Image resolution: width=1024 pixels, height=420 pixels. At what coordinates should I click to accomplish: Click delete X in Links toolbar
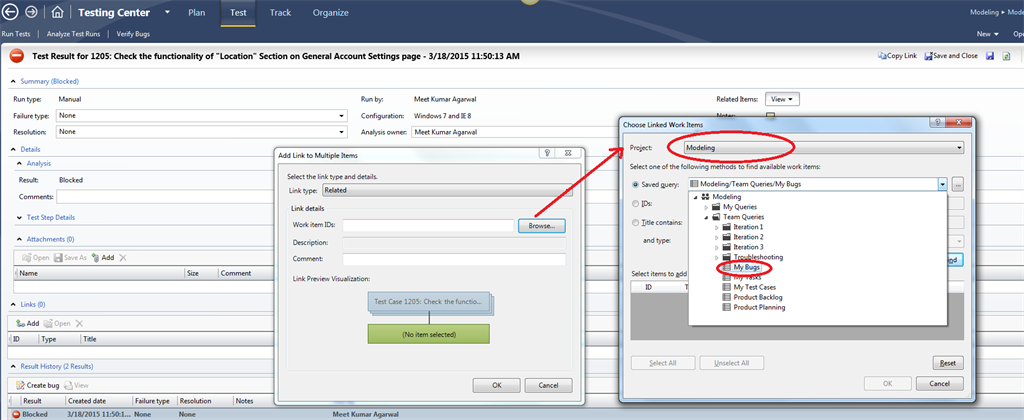click(79, 323)
